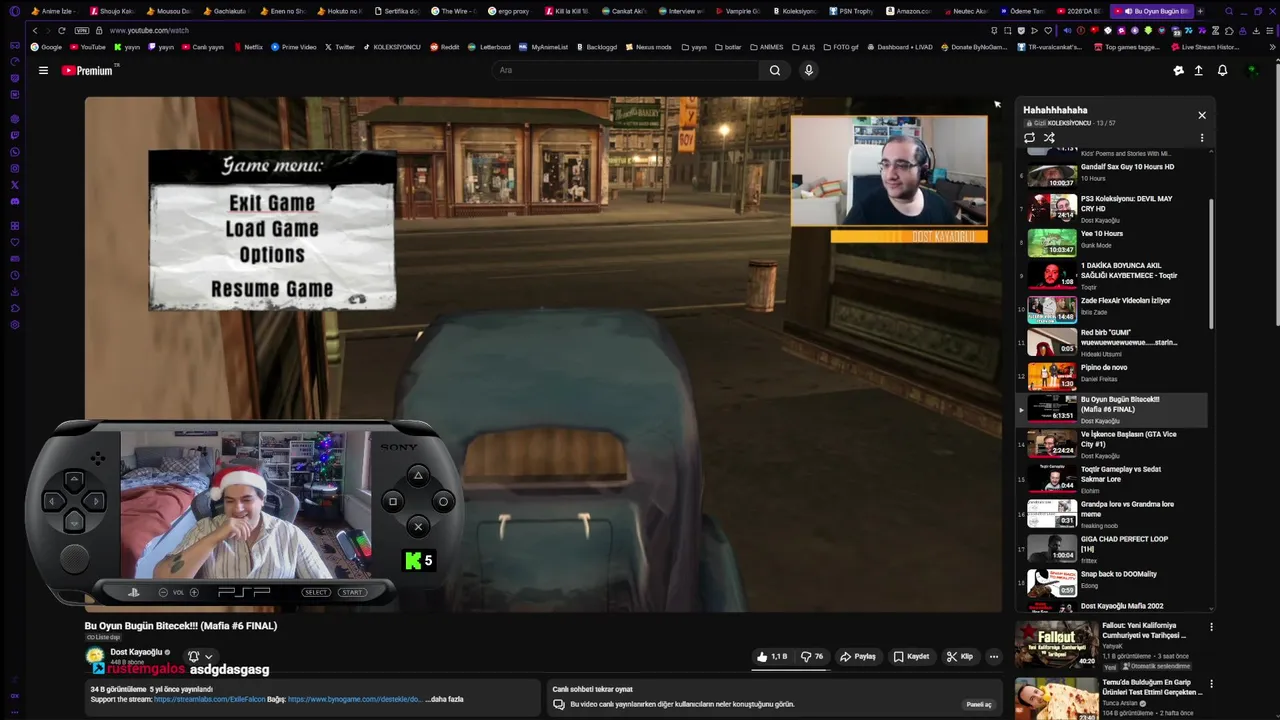The width and height of the screenshot is (1280, 720).
Task: Open the FOTO gif bookmarks folder
Action: point(839,47)
